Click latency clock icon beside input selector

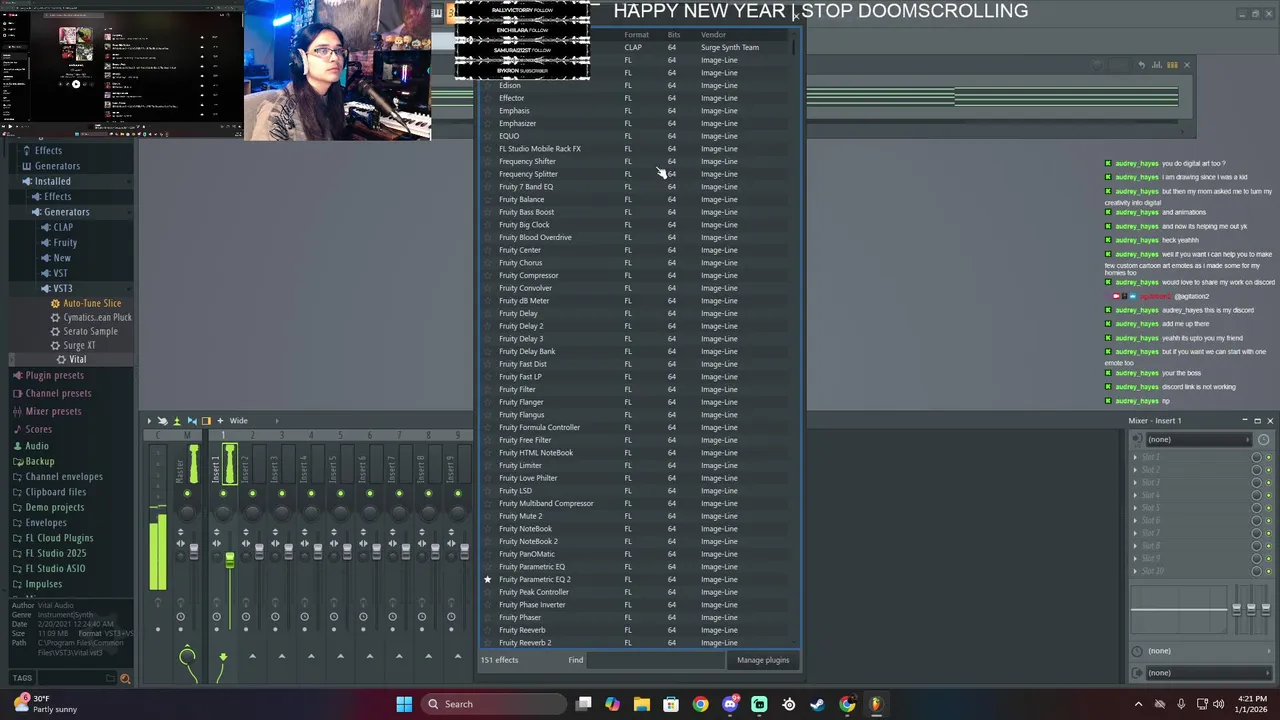pos(1263,440)
